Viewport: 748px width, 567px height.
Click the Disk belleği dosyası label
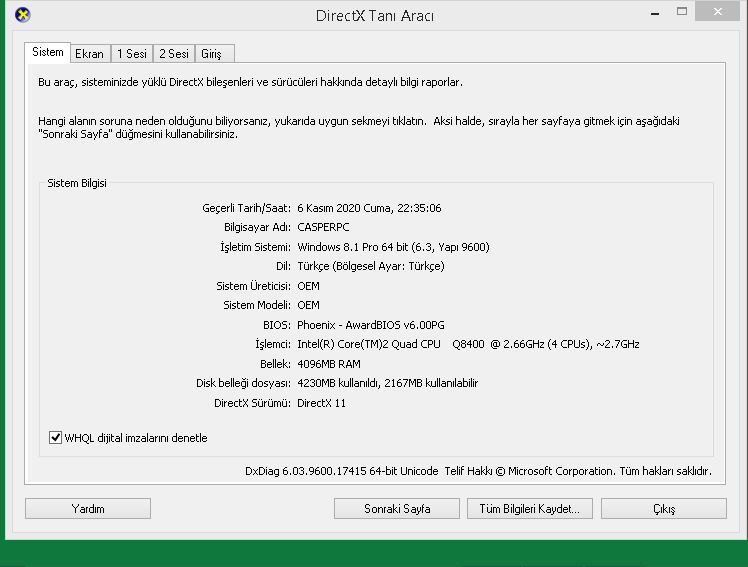pyautogui.click(x=243, y=383)
